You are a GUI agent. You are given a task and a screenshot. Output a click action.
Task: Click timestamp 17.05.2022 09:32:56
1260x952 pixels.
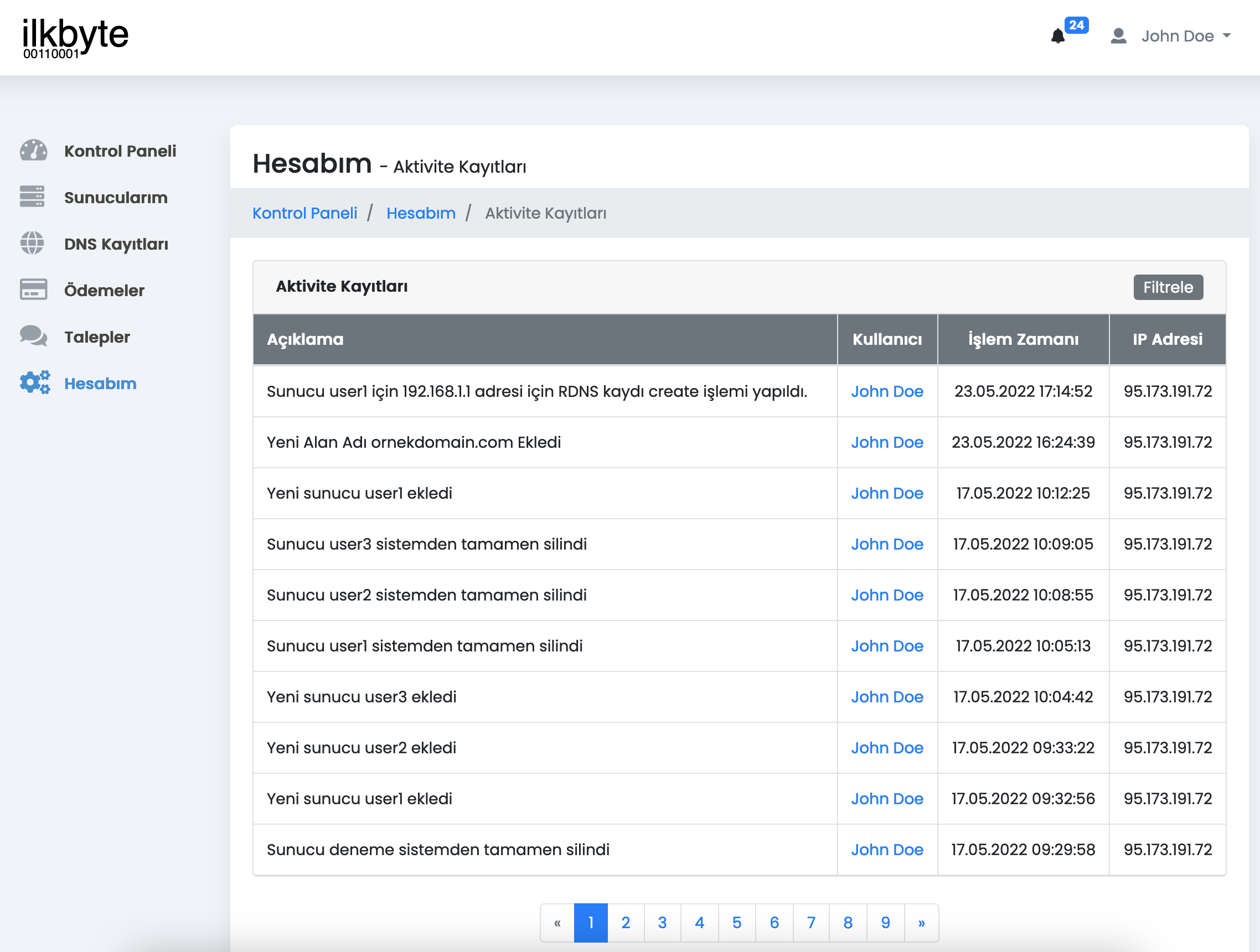click(1023, 799)
